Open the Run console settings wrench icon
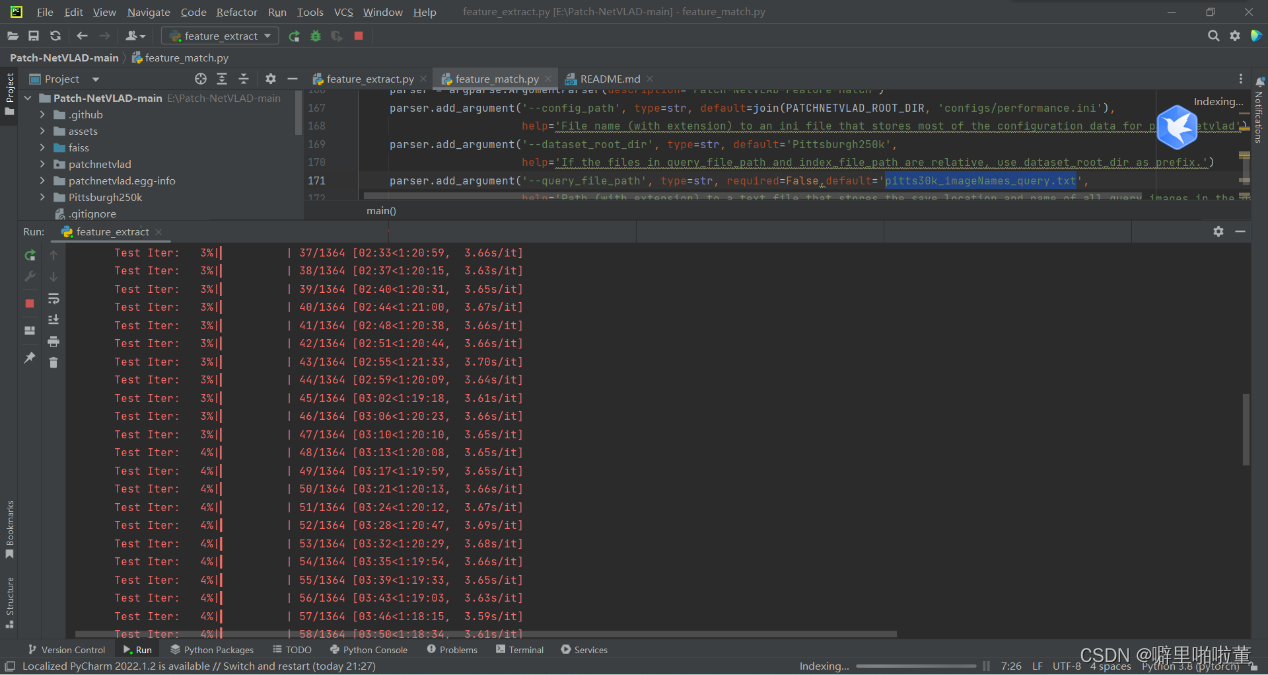The image size is (1268, 675). click(29, 276)
